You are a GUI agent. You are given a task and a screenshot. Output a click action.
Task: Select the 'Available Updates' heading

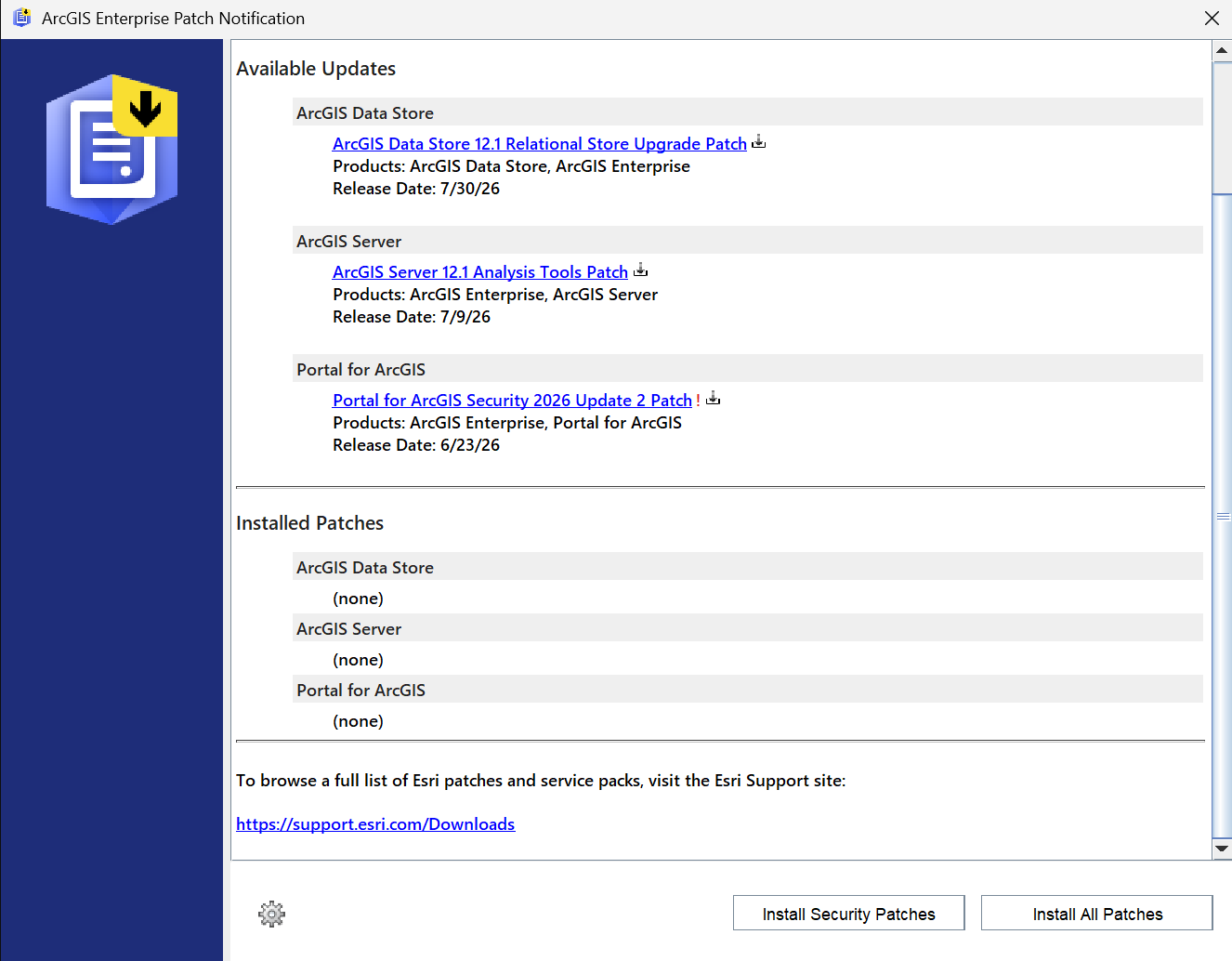(316, 69)
